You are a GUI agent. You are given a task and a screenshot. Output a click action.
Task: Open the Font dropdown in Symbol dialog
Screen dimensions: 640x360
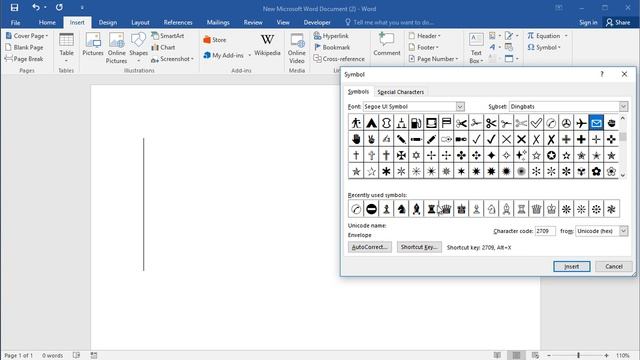(x=460, y=107)
